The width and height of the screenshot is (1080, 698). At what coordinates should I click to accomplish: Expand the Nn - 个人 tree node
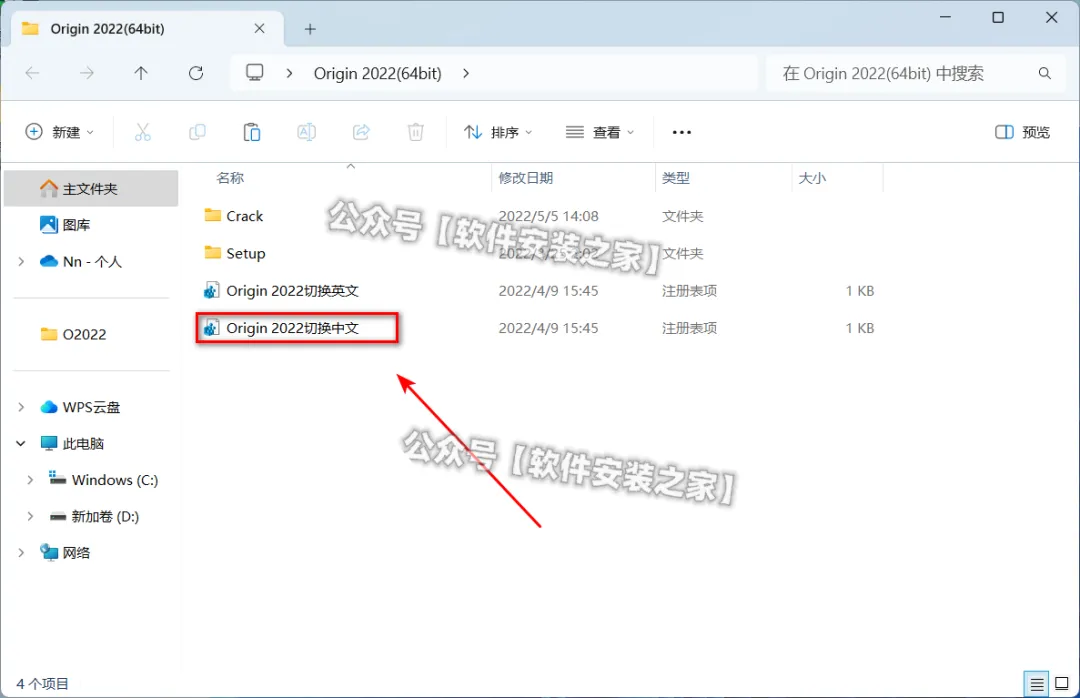[x=21, y=261]
